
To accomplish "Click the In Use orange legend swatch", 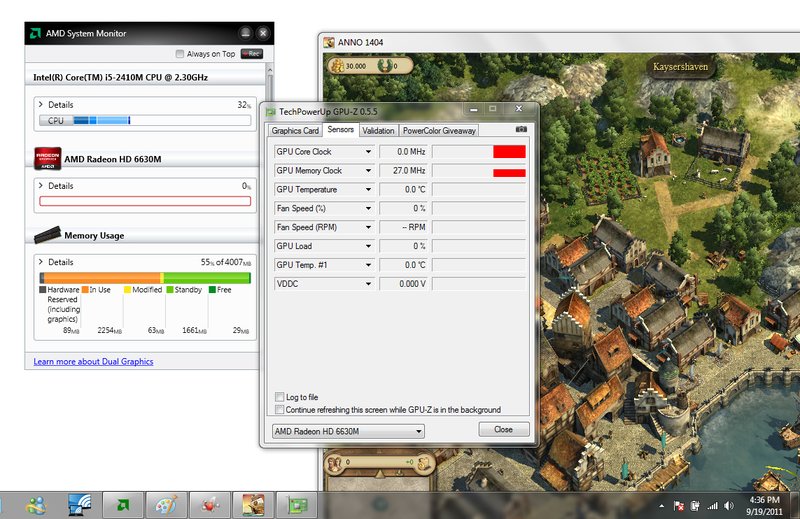I will 85,289.
